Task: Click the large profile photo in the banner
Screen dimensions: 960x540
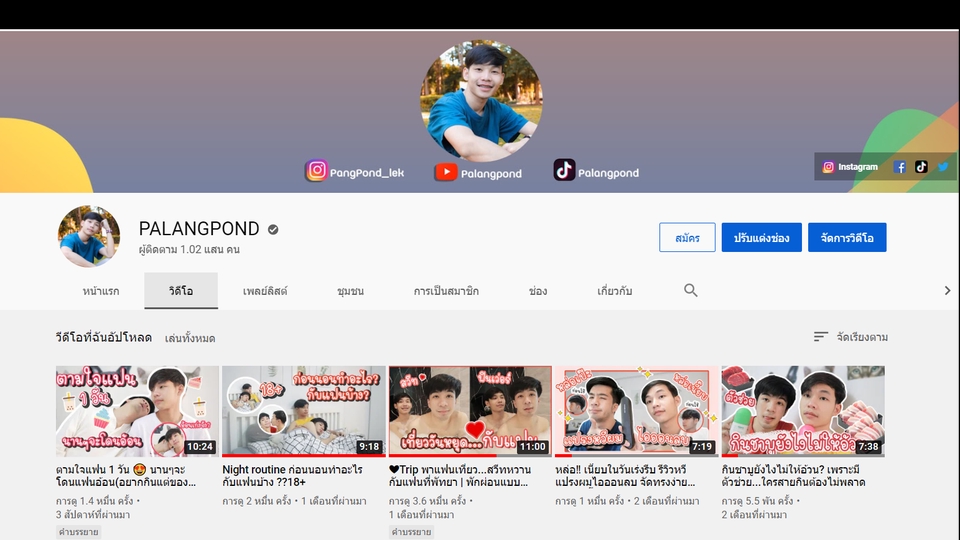Action: (x=481, y=101)
